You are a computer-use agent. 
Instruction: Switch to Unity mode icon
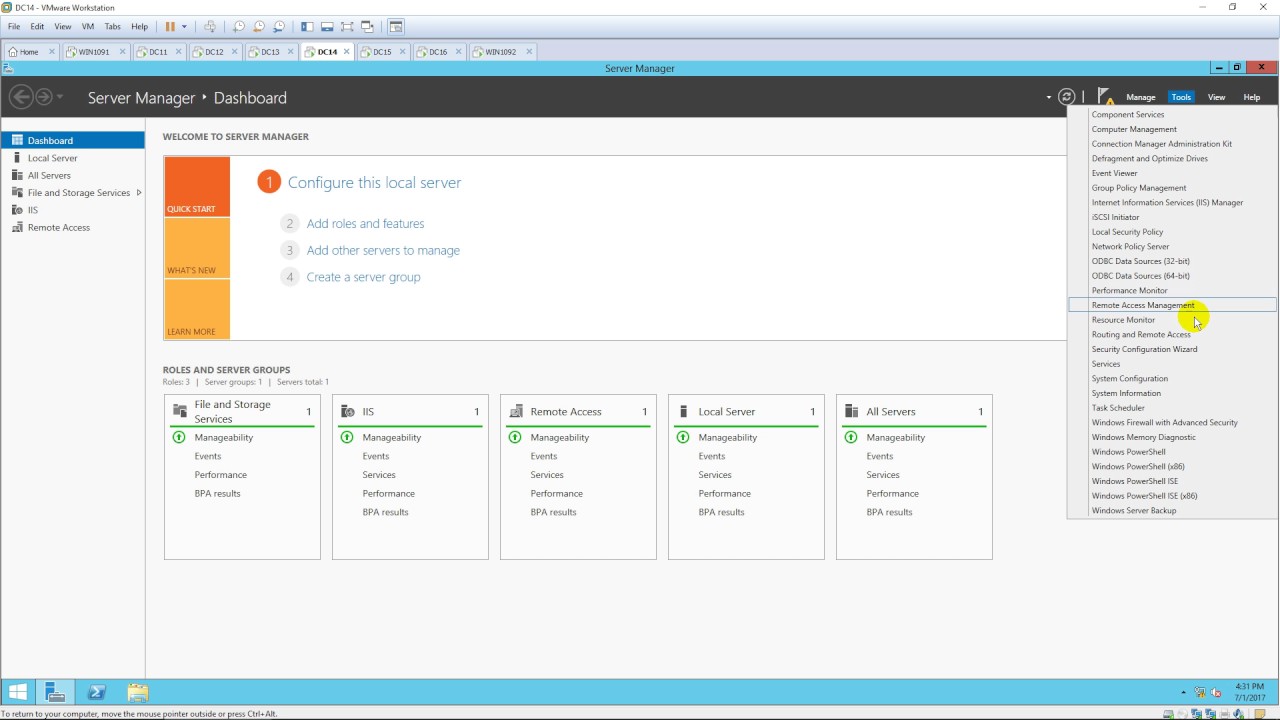click(367, 26)
